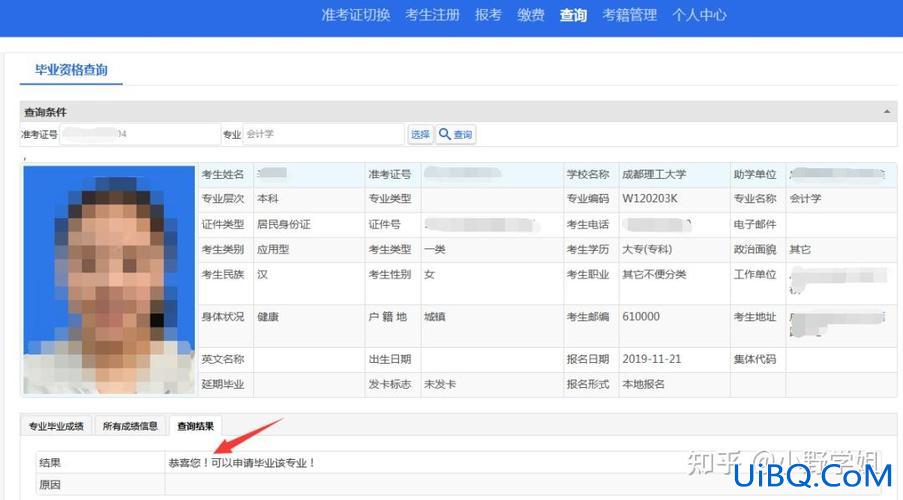
Task: Click the 居民身份证 value
Action: 284,224
